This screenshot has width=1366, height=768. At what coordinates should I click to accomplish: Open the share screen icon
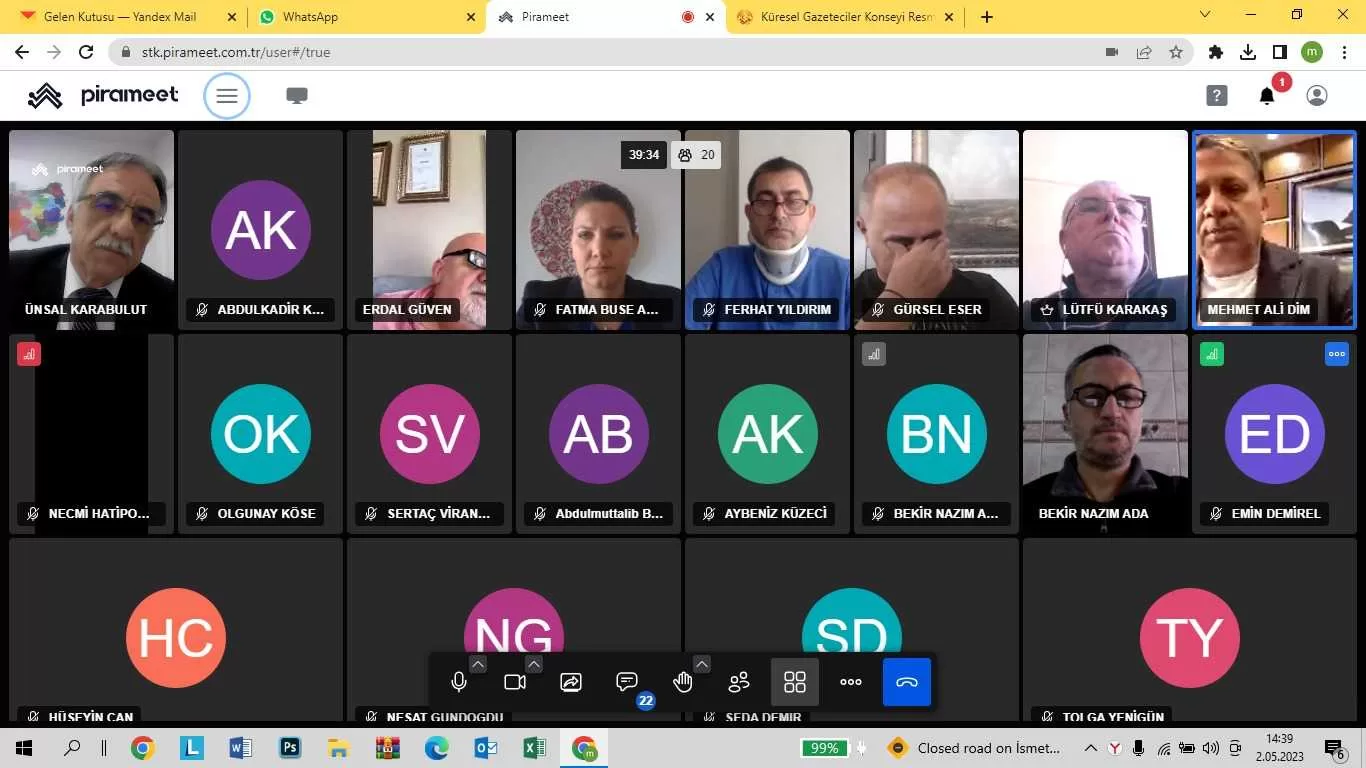(x=571, y=682)
